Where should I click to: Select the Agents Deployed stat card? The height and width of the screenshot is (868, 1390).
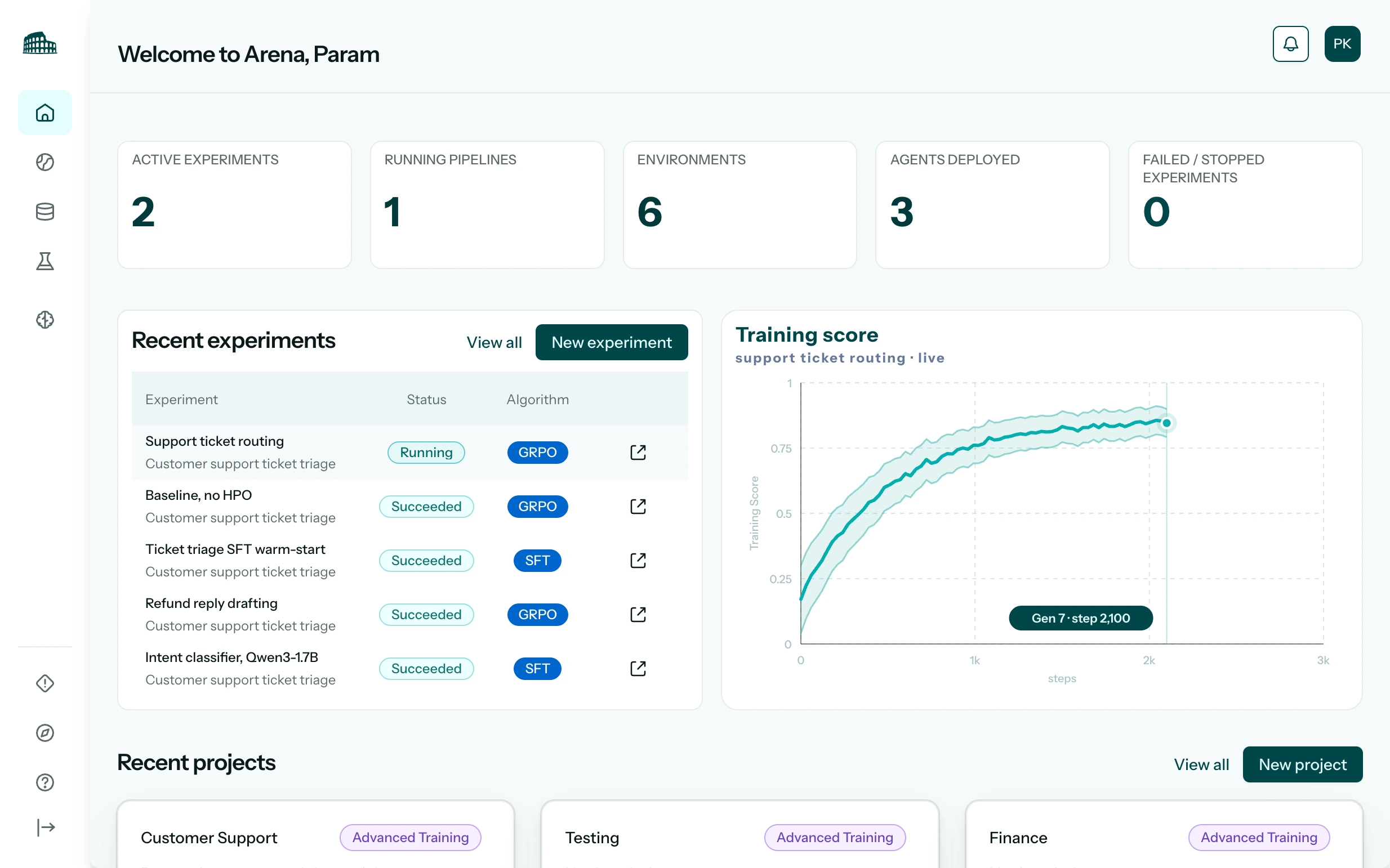point(992,205)
